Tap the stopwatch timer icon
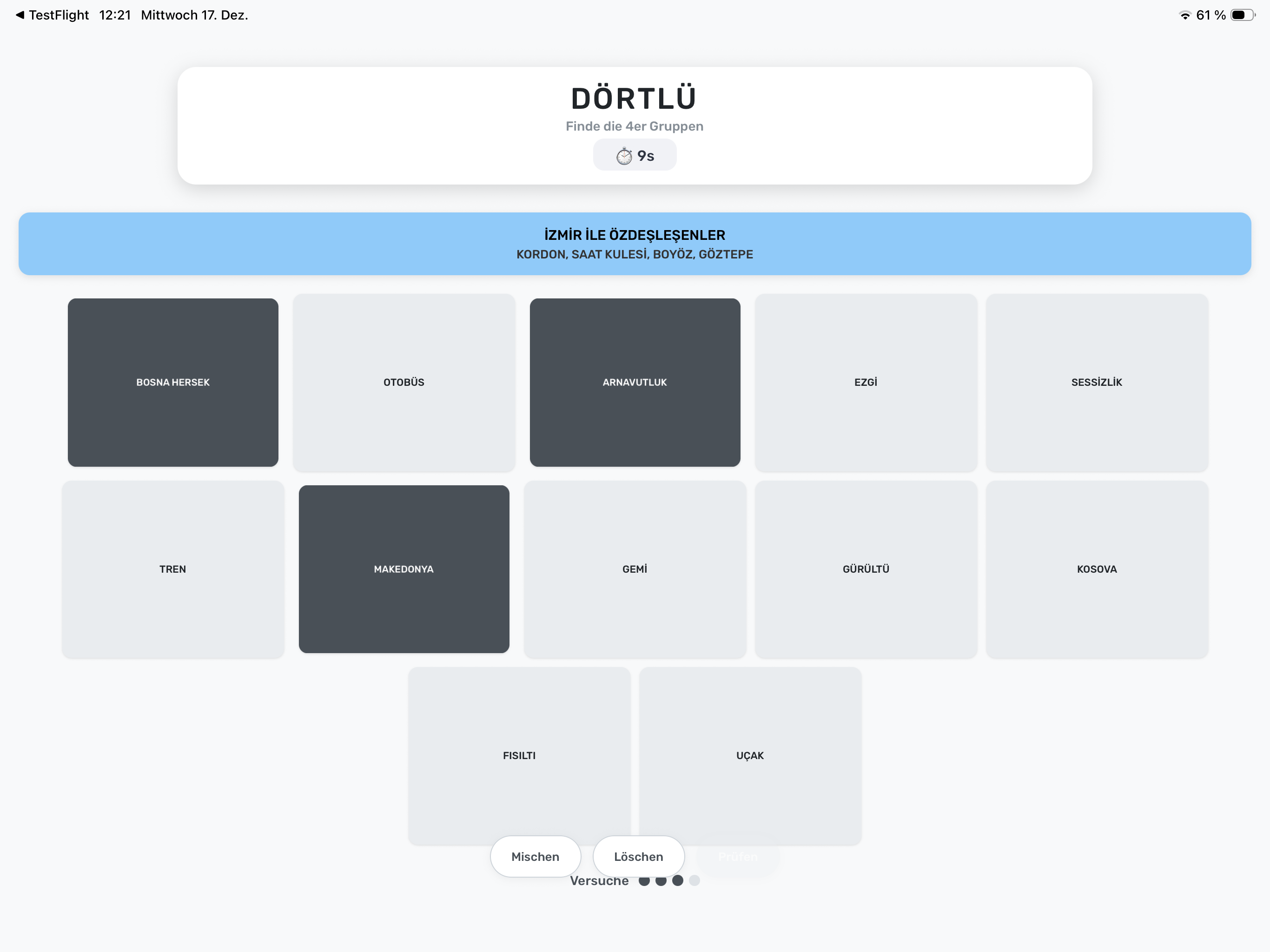Screen dimensions: 1270x952 624,156
